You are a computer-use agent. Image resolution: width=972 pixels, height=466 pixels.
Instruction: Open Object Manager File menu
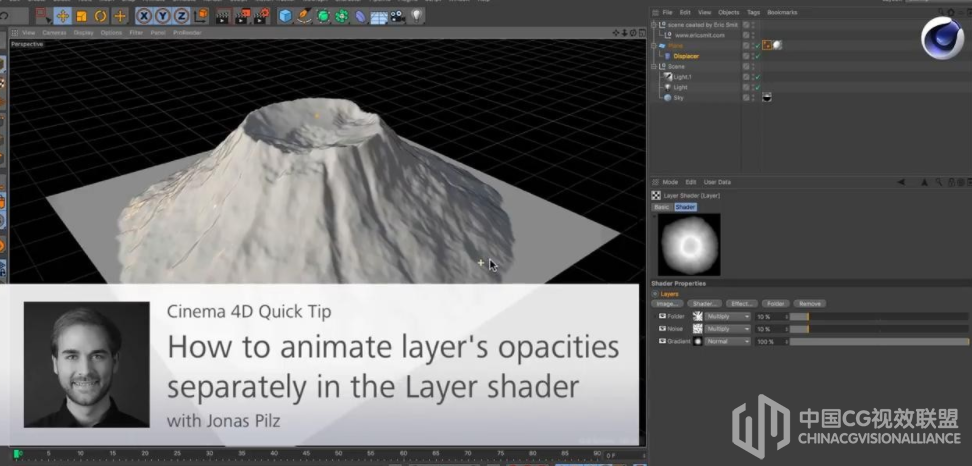(667, 12)
